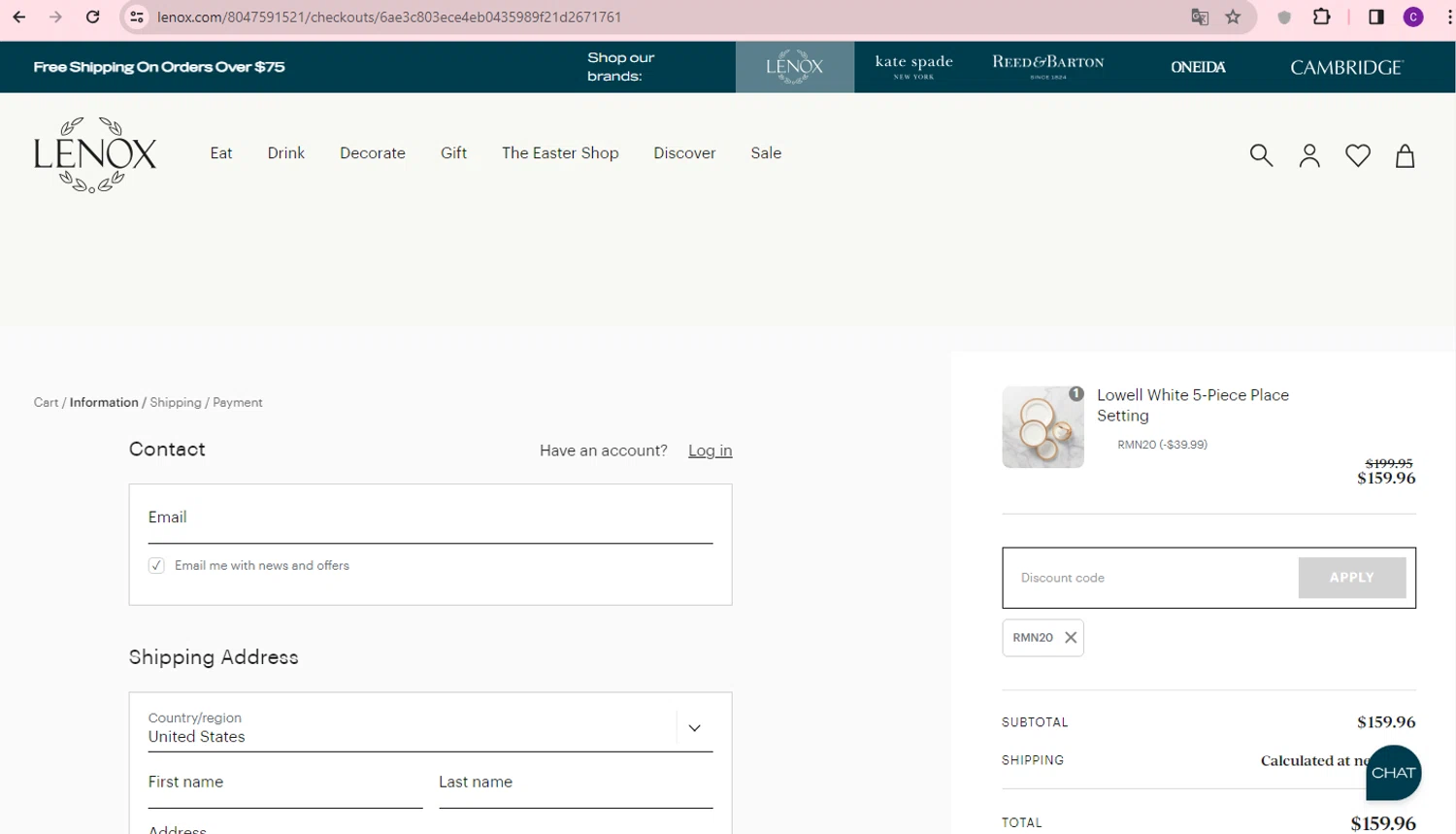Open the Eat menu
The width and height of the screenshot is (1456, 834).
click(x=221, y=152)
